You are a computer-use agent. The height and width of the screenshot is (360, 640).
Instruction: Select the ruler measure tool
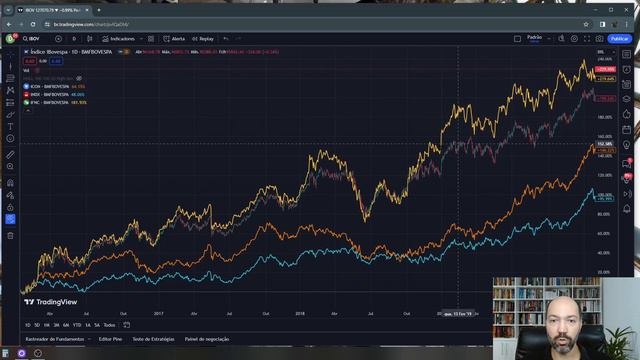11,155
